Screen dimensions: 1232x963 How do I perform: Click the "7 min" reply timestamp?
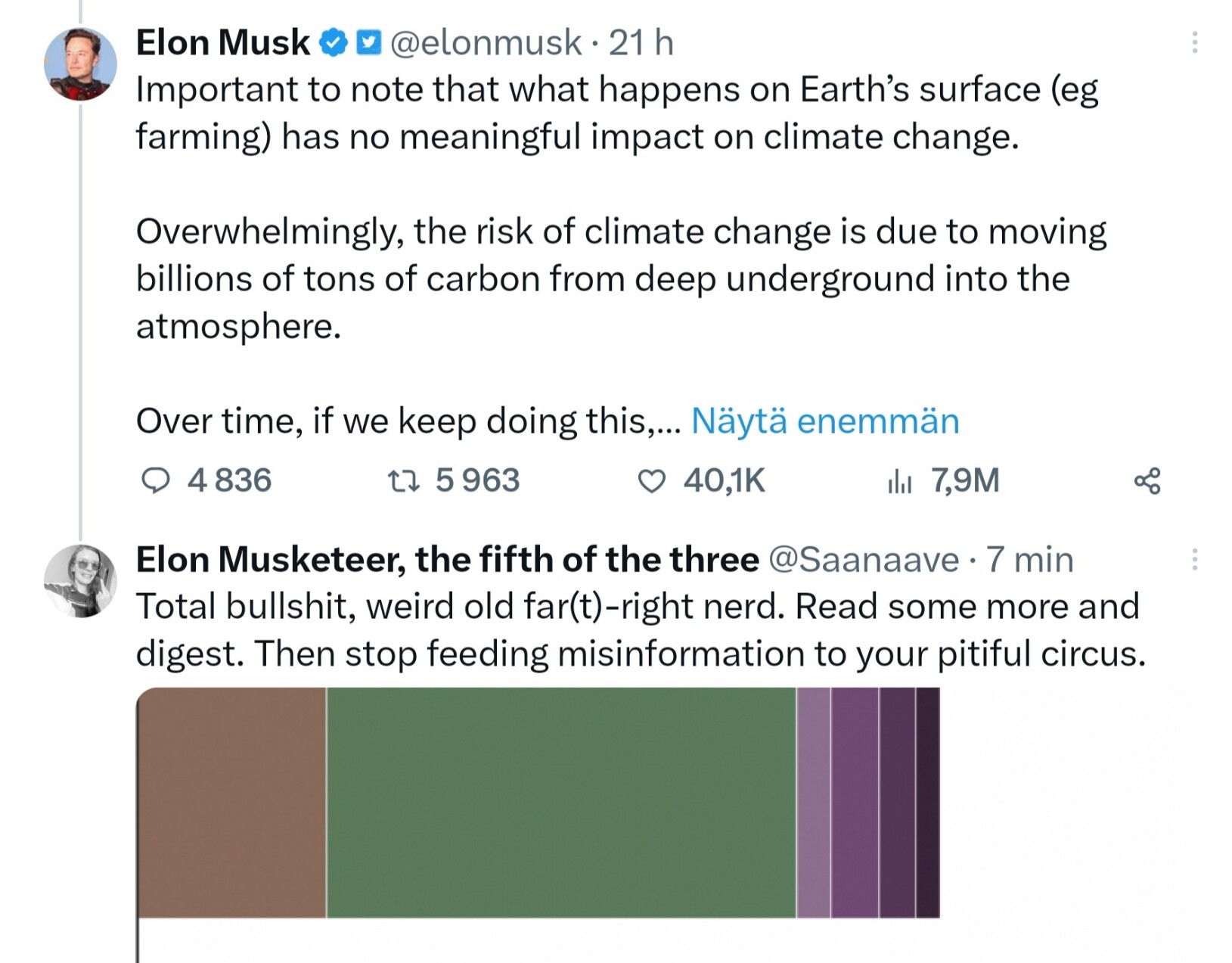coord(1029,560)
